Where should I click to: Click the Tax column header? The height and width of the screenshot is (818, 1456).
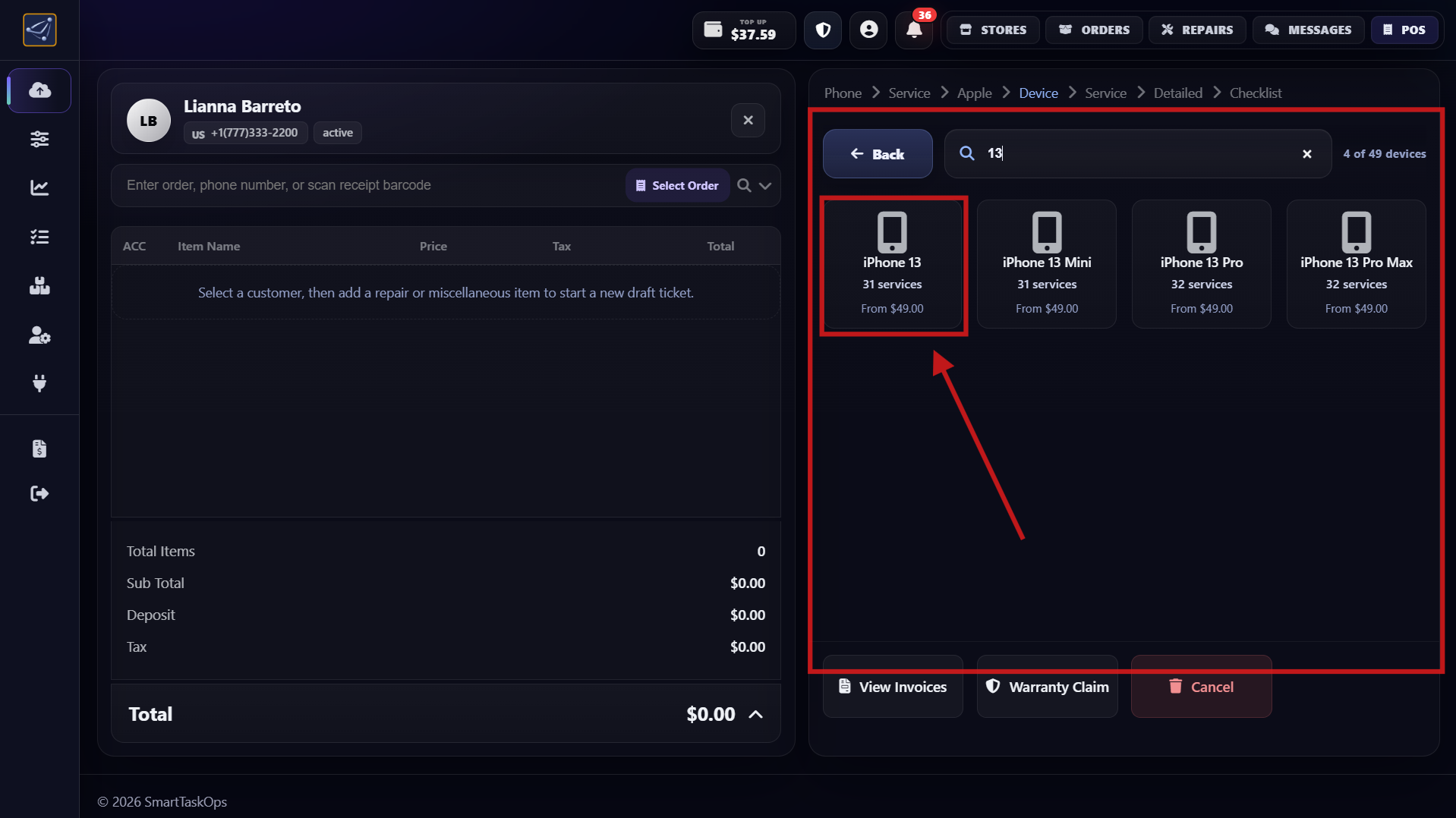[x=562, y=247]
